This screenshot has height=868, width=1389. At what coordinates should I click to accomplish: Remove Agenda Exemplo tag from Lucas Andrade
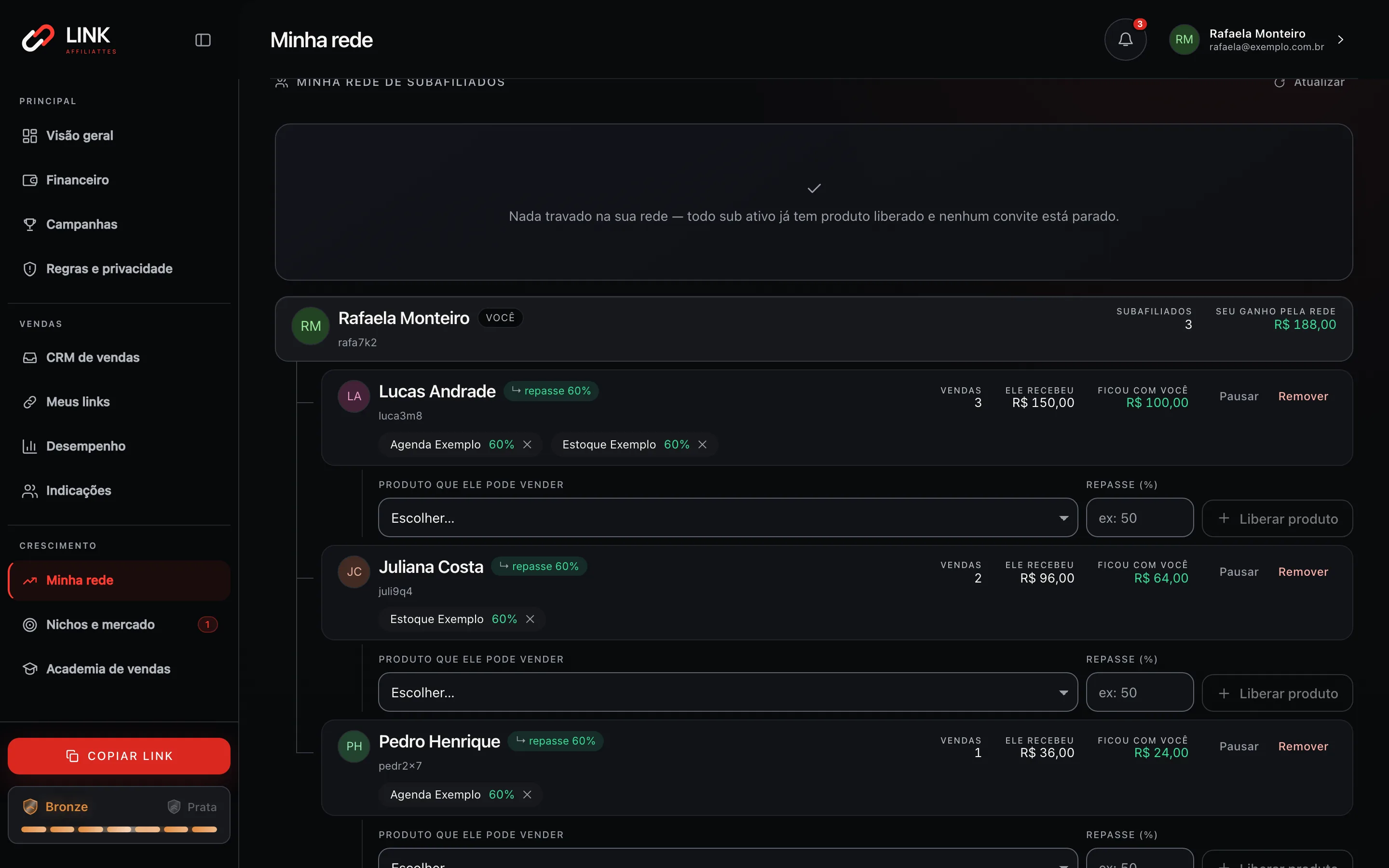click(x=527, y=444)
